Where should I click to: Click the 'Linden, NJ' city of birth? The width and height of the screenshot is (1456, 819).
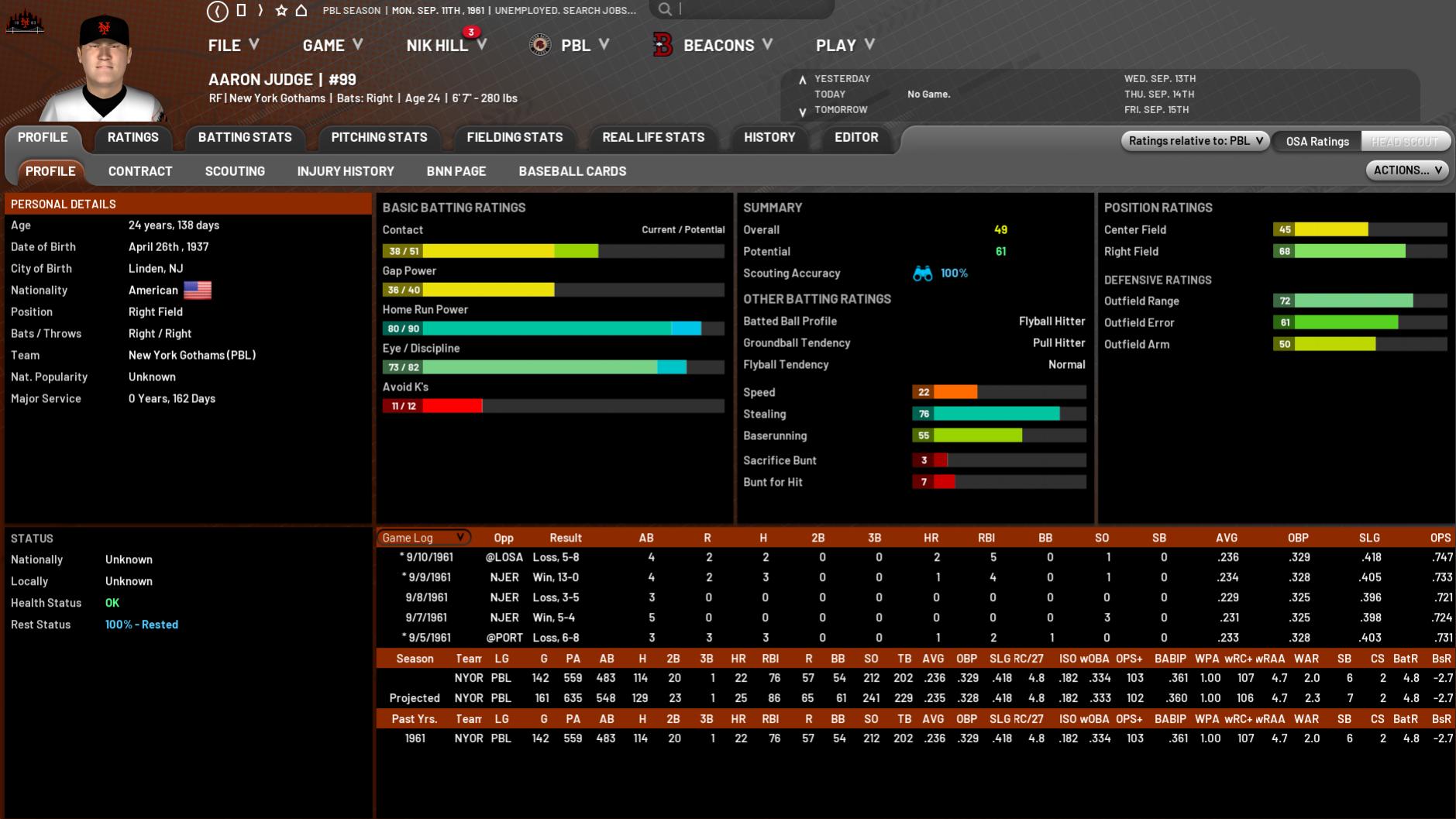tap(156, 268)
